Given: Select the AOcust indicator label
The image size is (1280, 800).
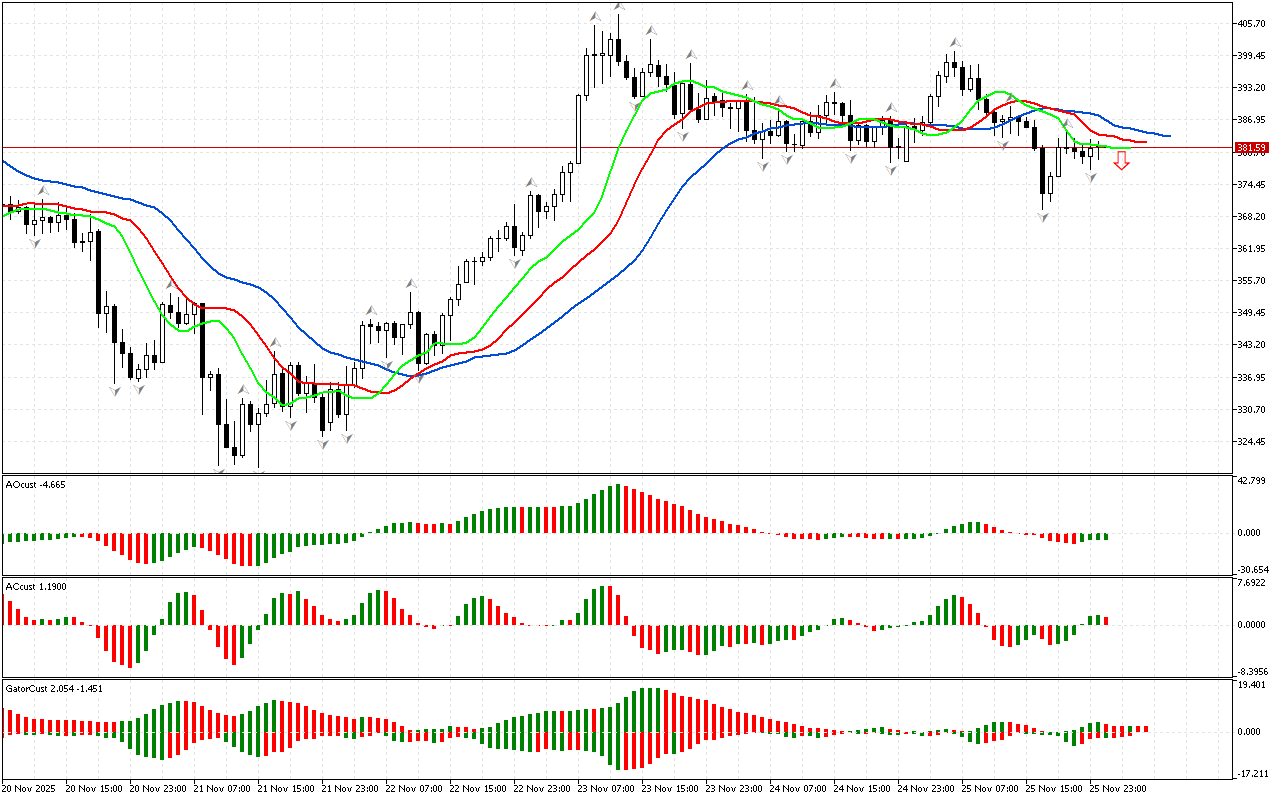Looking at the screenshot, I should point(36,484).
